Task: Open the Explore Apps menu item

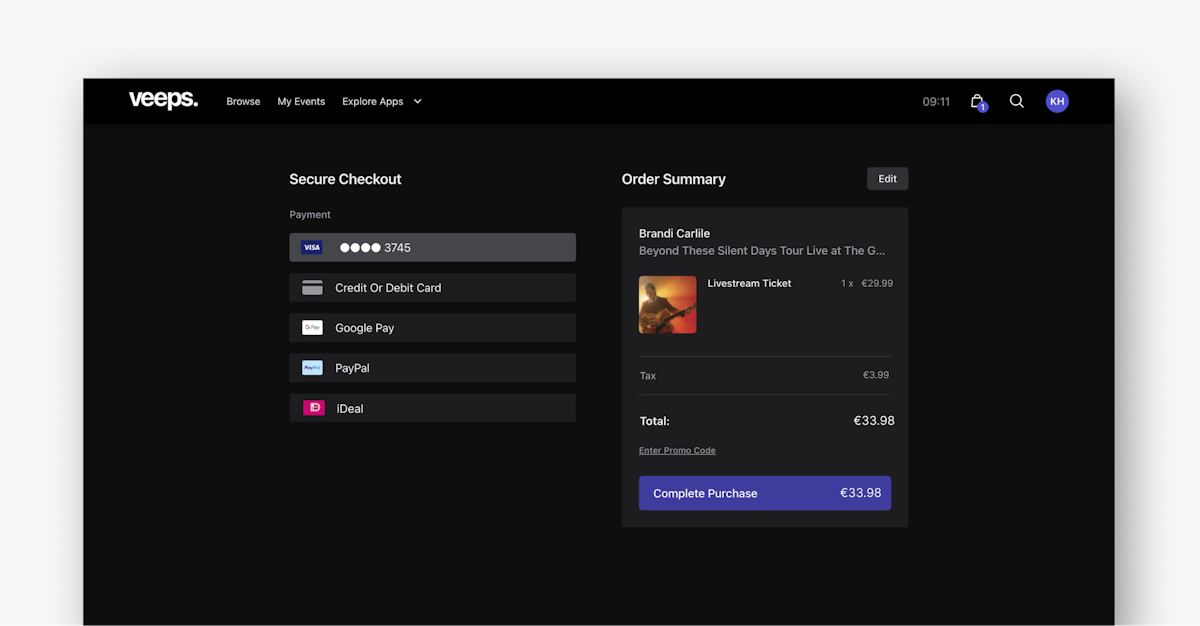Action: 373,101
